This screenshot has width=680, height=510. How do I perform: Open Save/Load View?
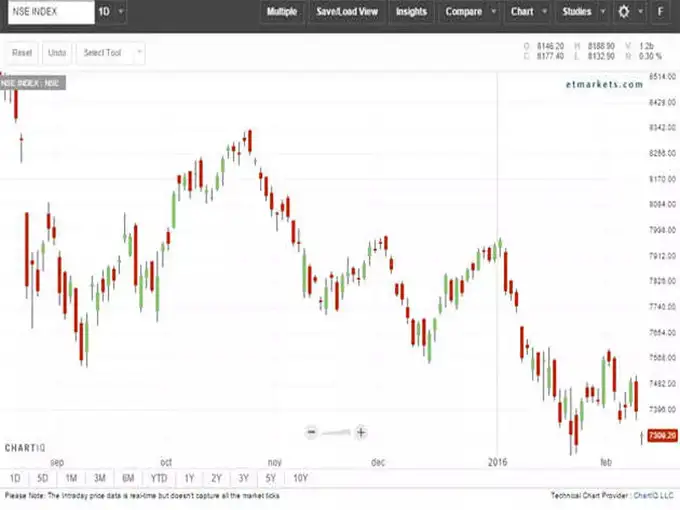tap(347, 12)
